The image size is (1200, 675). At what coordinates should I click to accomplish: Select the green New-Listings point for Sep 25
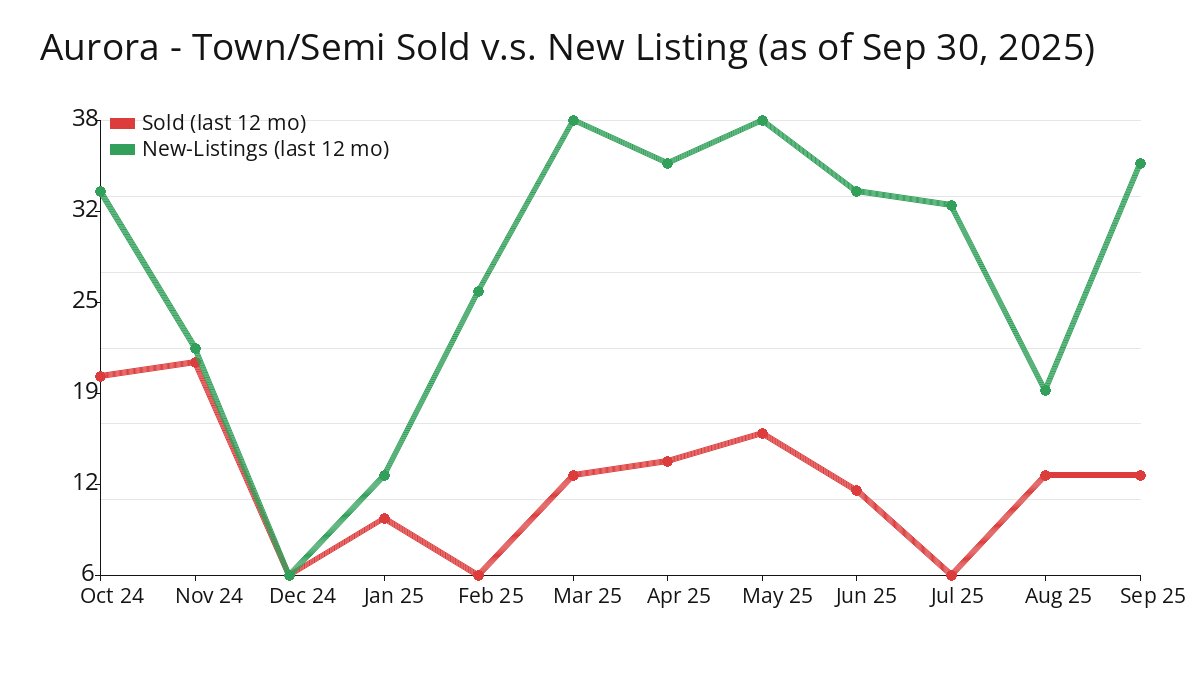coord(1140,163)
